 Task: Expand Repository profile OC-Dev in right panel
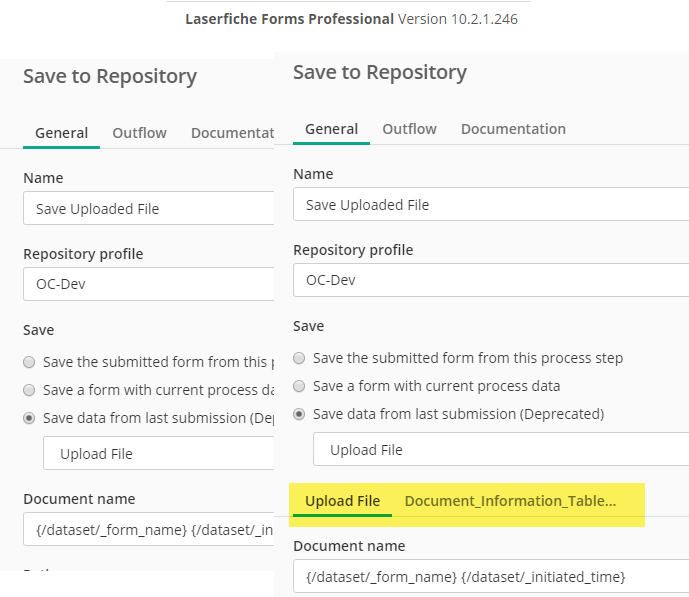pos(490,281)
